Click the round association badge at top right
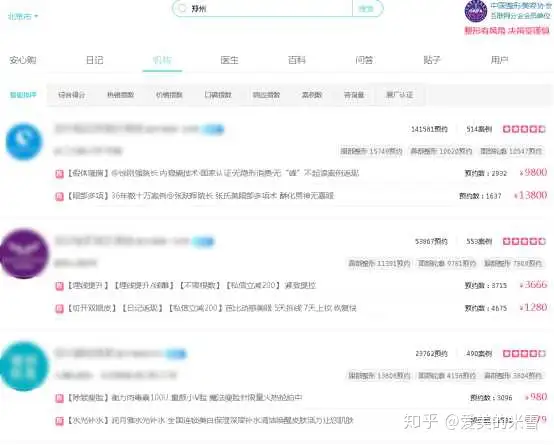 click(x=476, y=11)
